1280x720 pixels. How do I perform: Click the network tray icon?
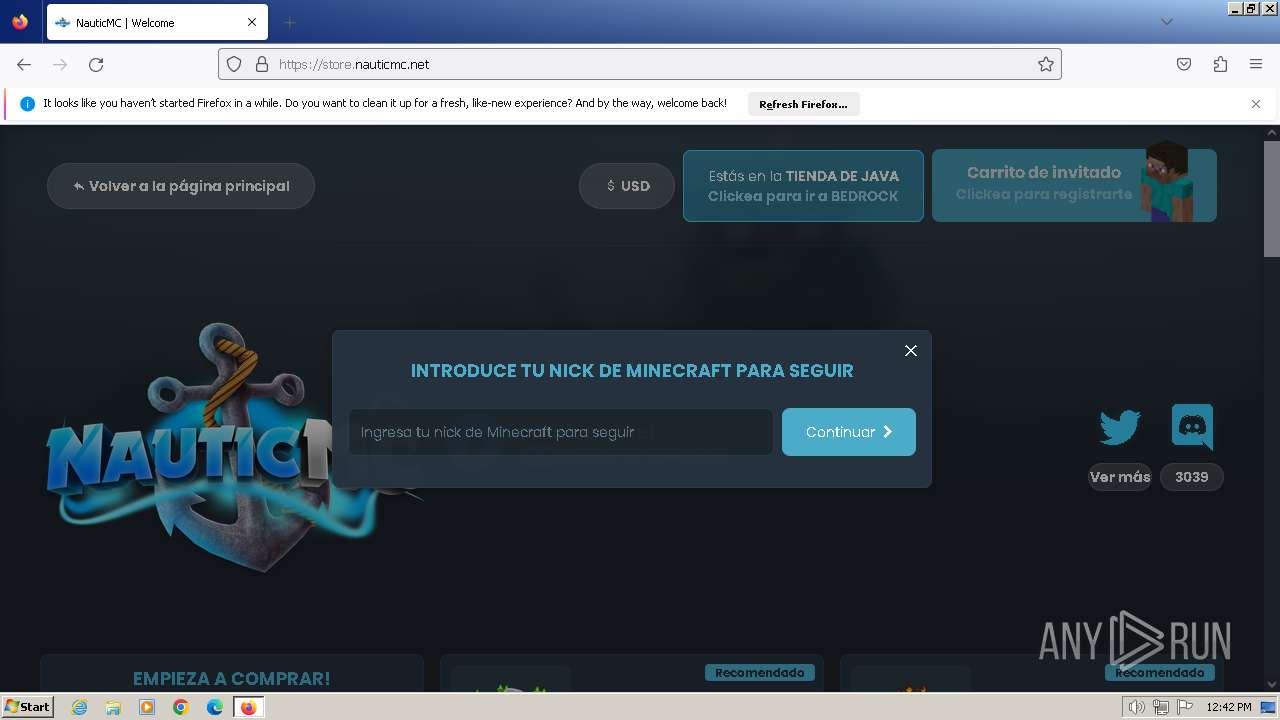click(x=1161, y=707)
